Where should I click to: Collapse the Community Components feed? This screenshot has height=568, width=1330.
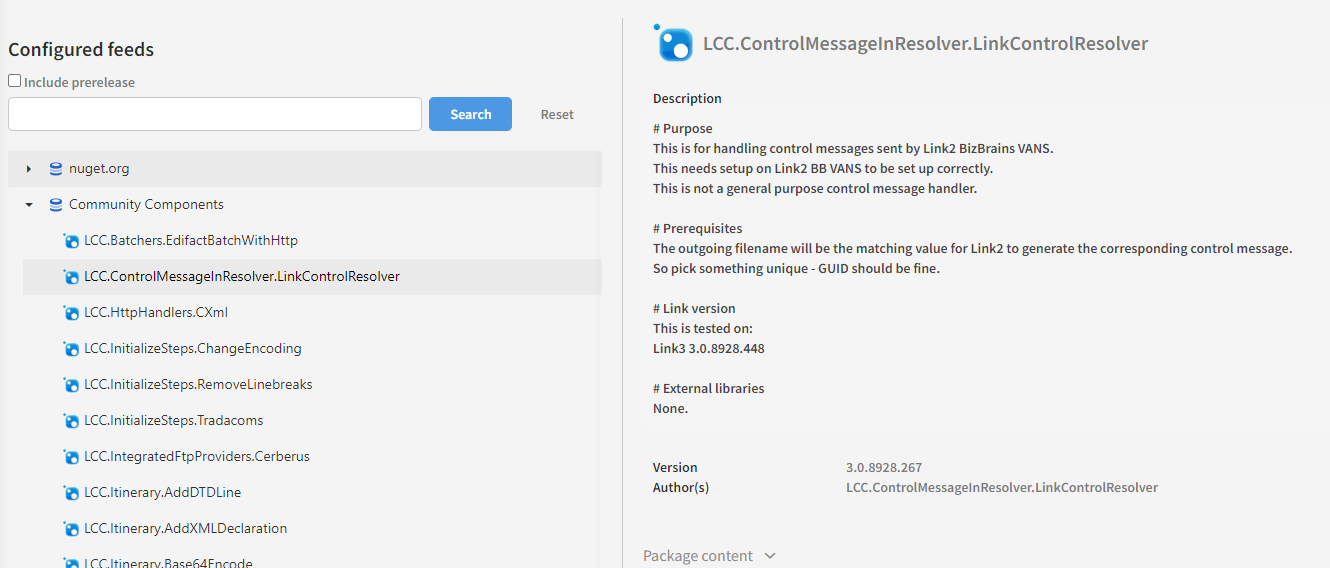[29, 205]
